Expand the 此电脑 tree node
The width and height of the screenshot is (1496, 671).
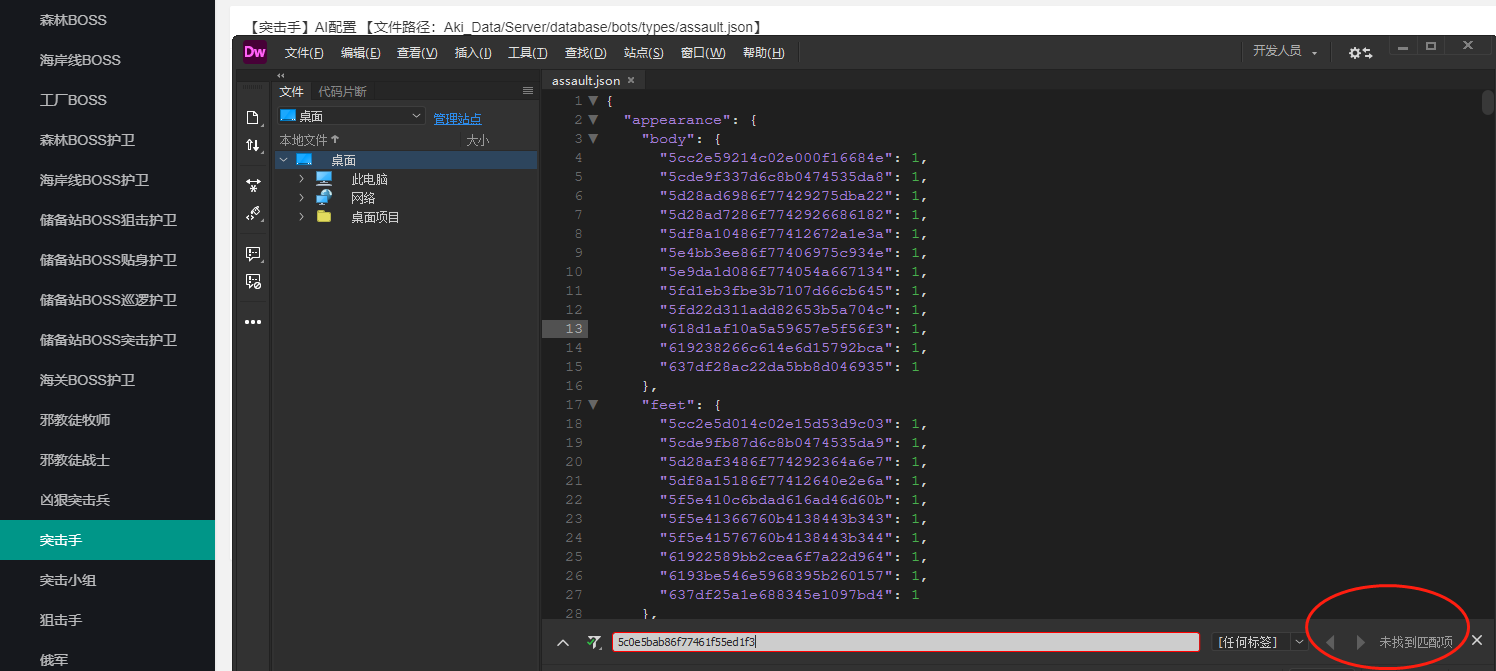pyautogui.click(x=301, y=179)
